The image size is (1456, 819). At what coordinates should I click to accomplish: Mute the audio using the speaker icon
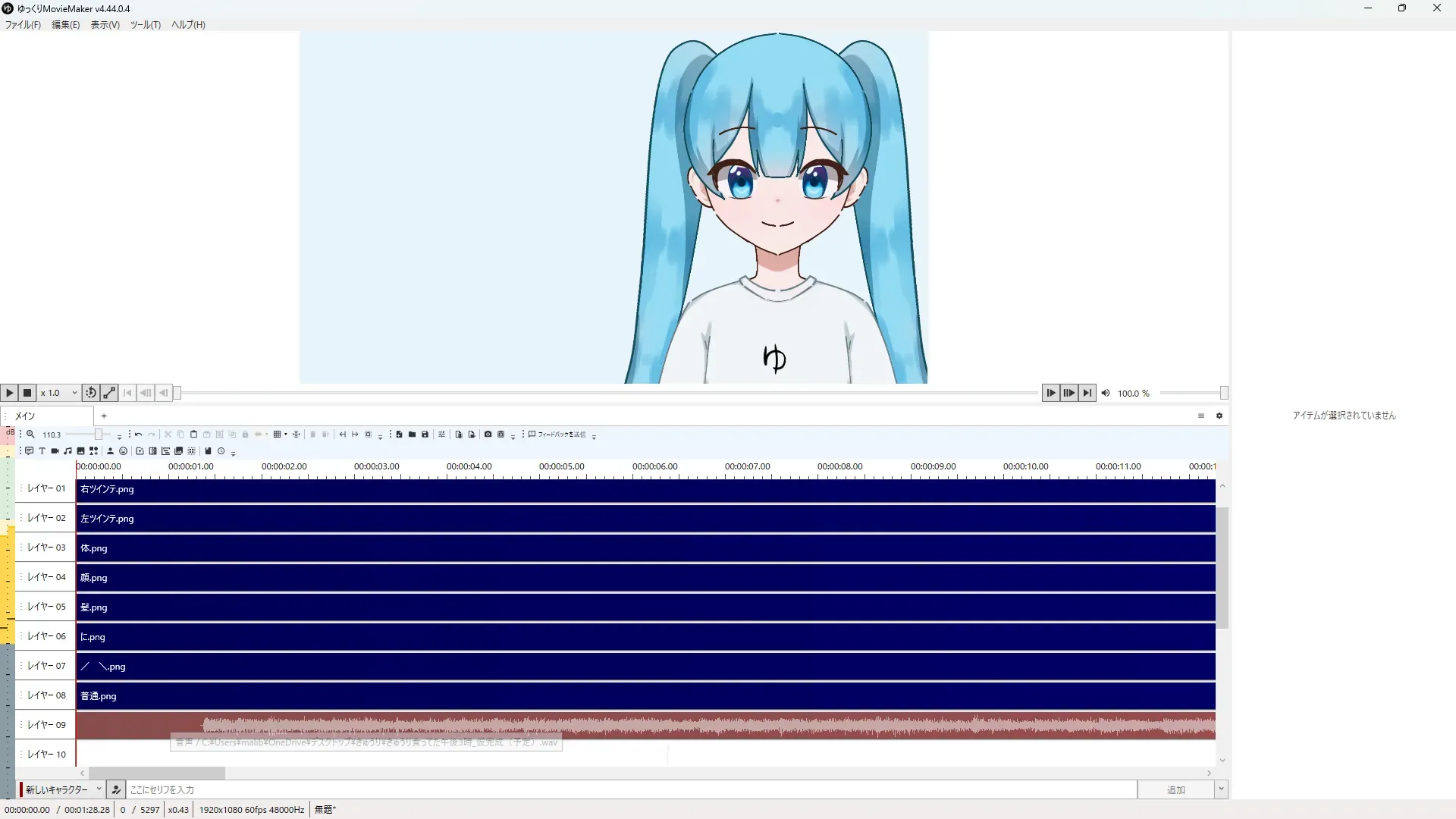click(1106, 393)
